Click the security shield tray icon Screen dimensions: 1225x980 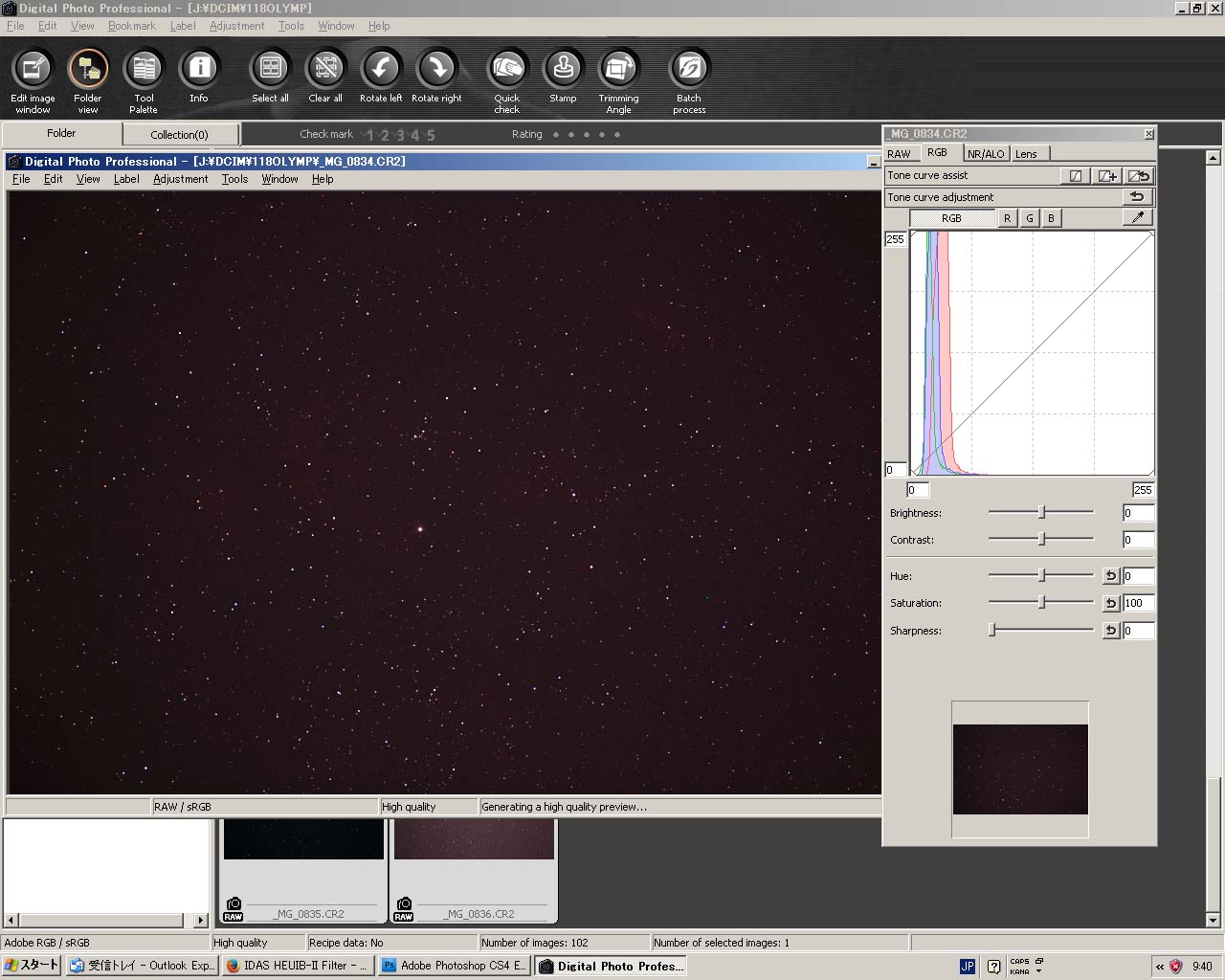tap(1176, 967)
